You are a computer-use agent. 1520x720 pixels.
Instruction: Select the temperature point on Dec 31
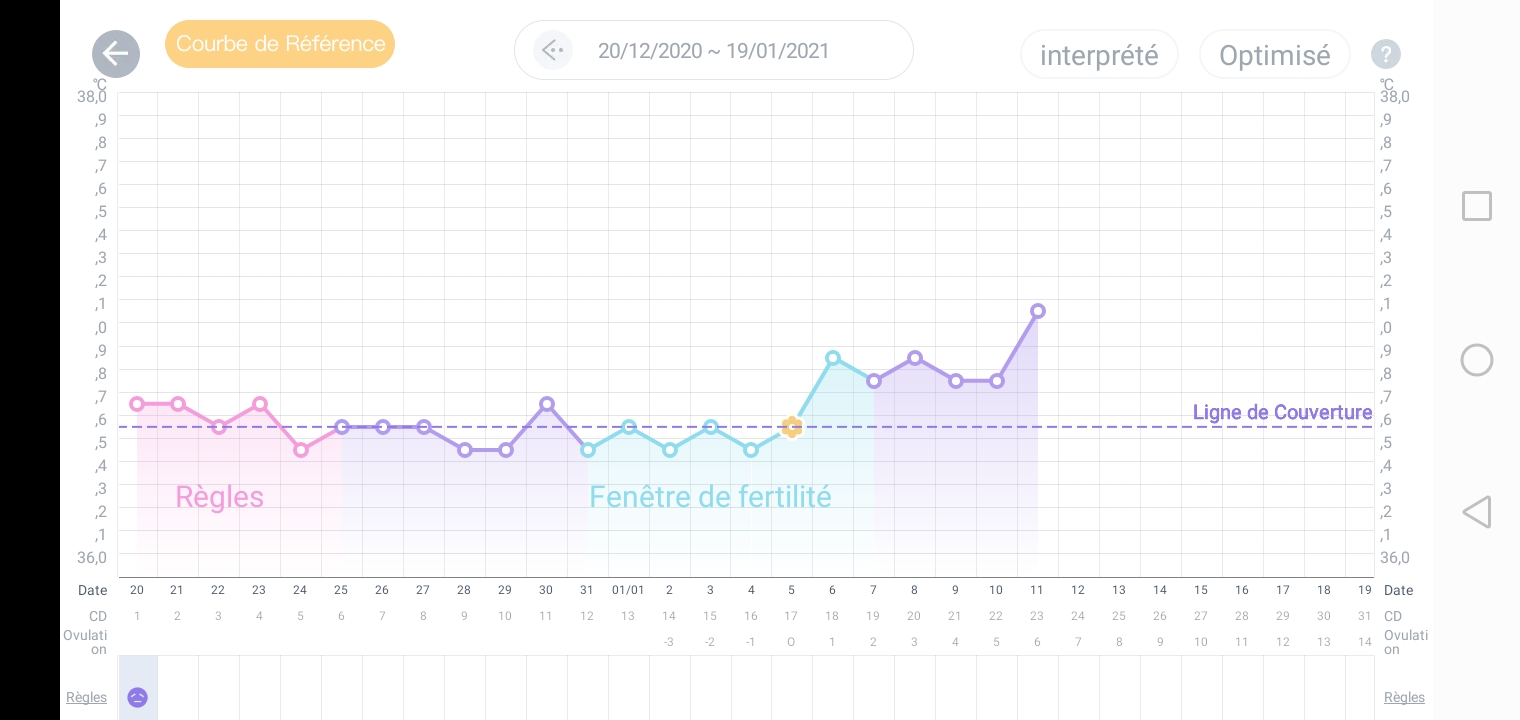588,450
